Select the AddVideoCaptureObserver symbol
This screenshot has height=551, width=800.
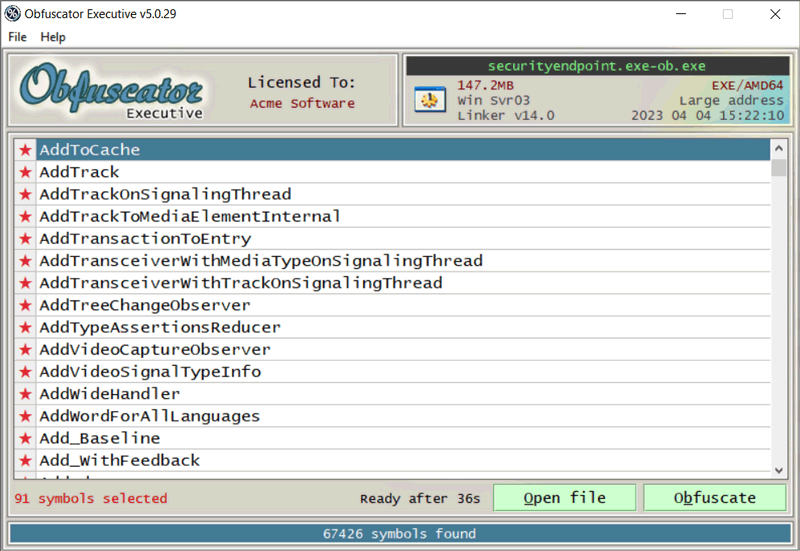tap(403, 349)
